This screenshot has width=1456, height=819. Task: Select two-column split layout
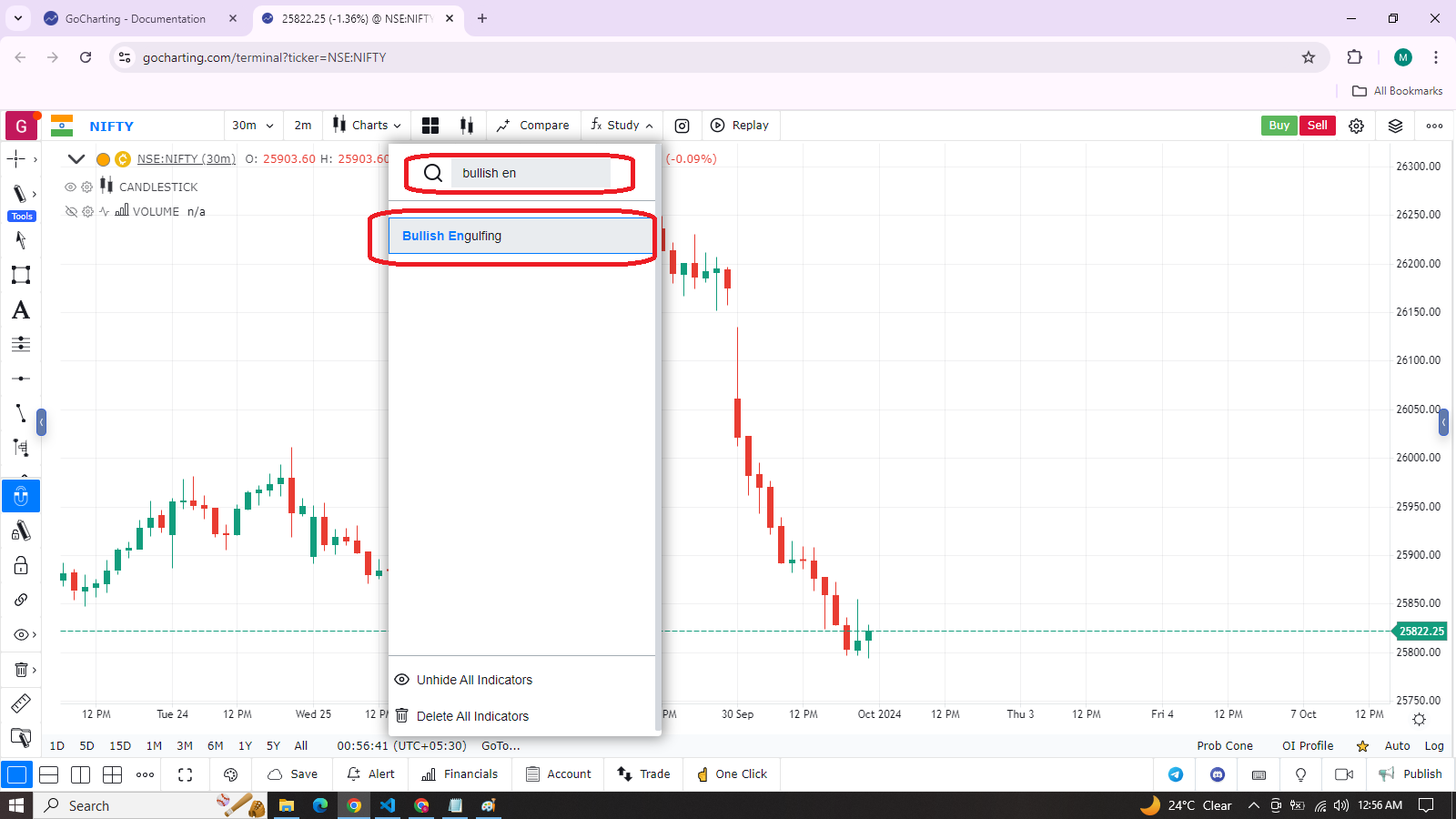[81, 774]
